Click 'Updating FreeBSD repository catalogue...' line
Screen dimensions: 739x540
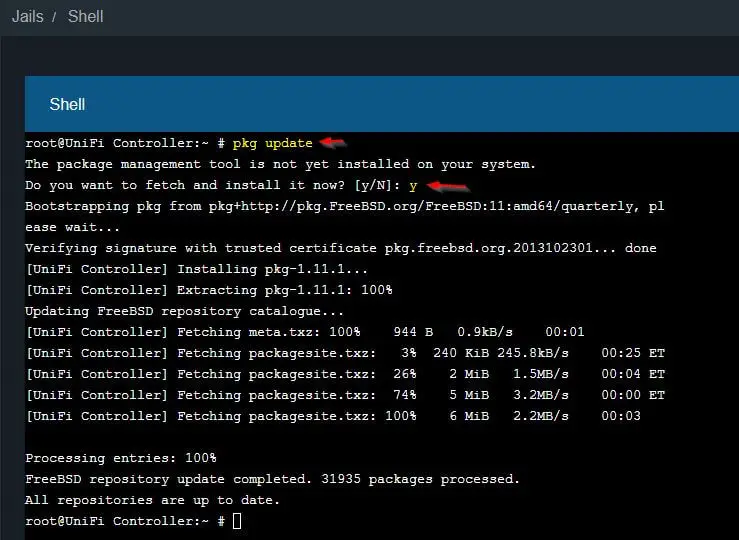coord(184,311)
